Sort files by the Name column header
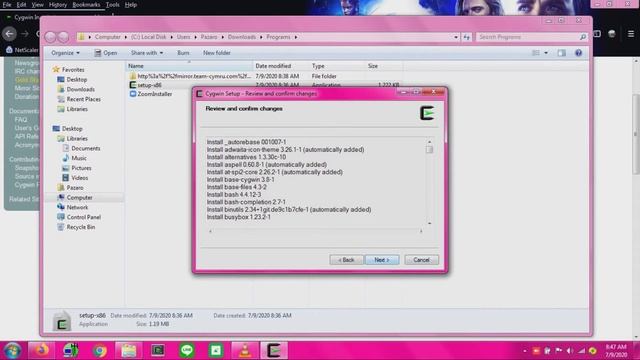Screen dimensions: 640x360 click(x=189, y=66)
